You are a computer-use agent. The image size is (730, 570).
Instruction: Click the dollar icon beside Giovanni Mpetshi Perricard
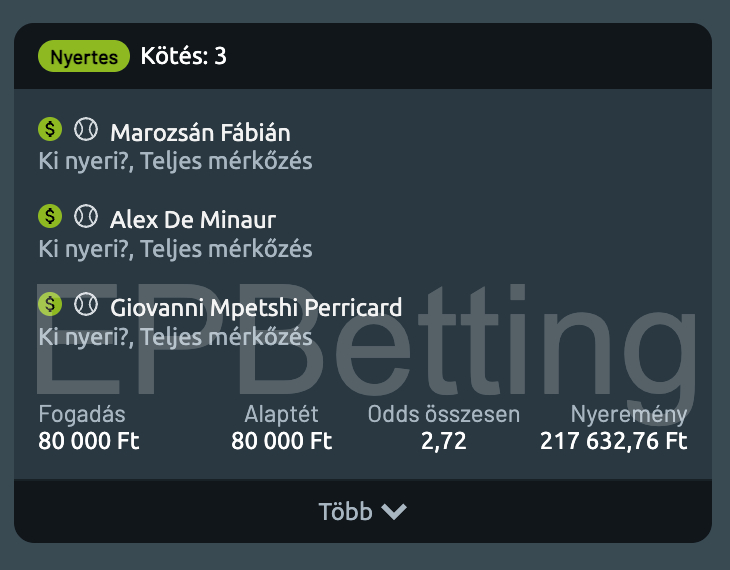[50, 303]
